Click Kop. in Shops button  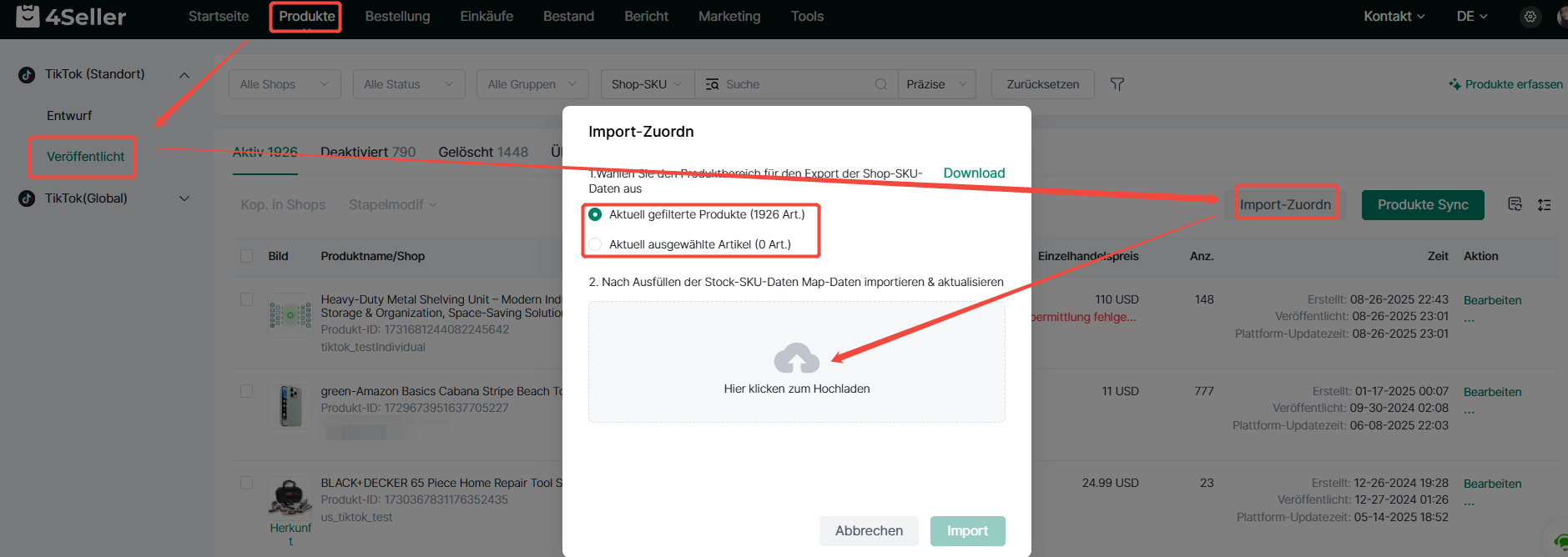pyautogui.click(x=283, y=204)
